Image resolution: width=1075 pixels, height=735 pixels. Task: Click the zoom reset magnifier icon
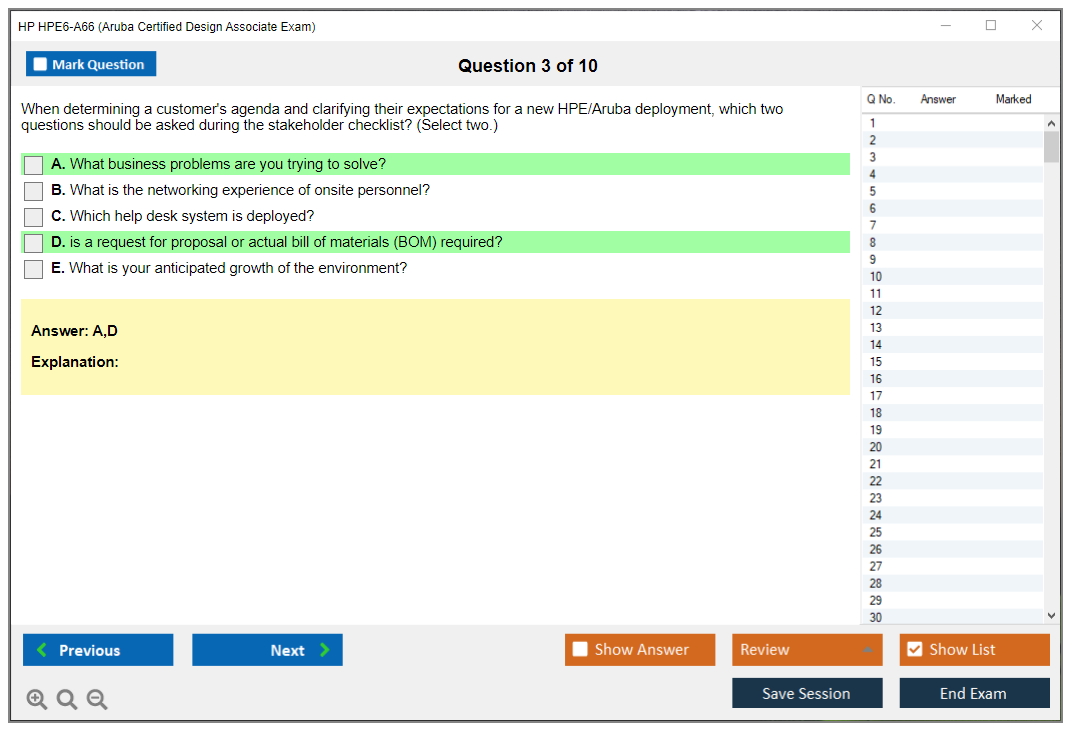67,700
